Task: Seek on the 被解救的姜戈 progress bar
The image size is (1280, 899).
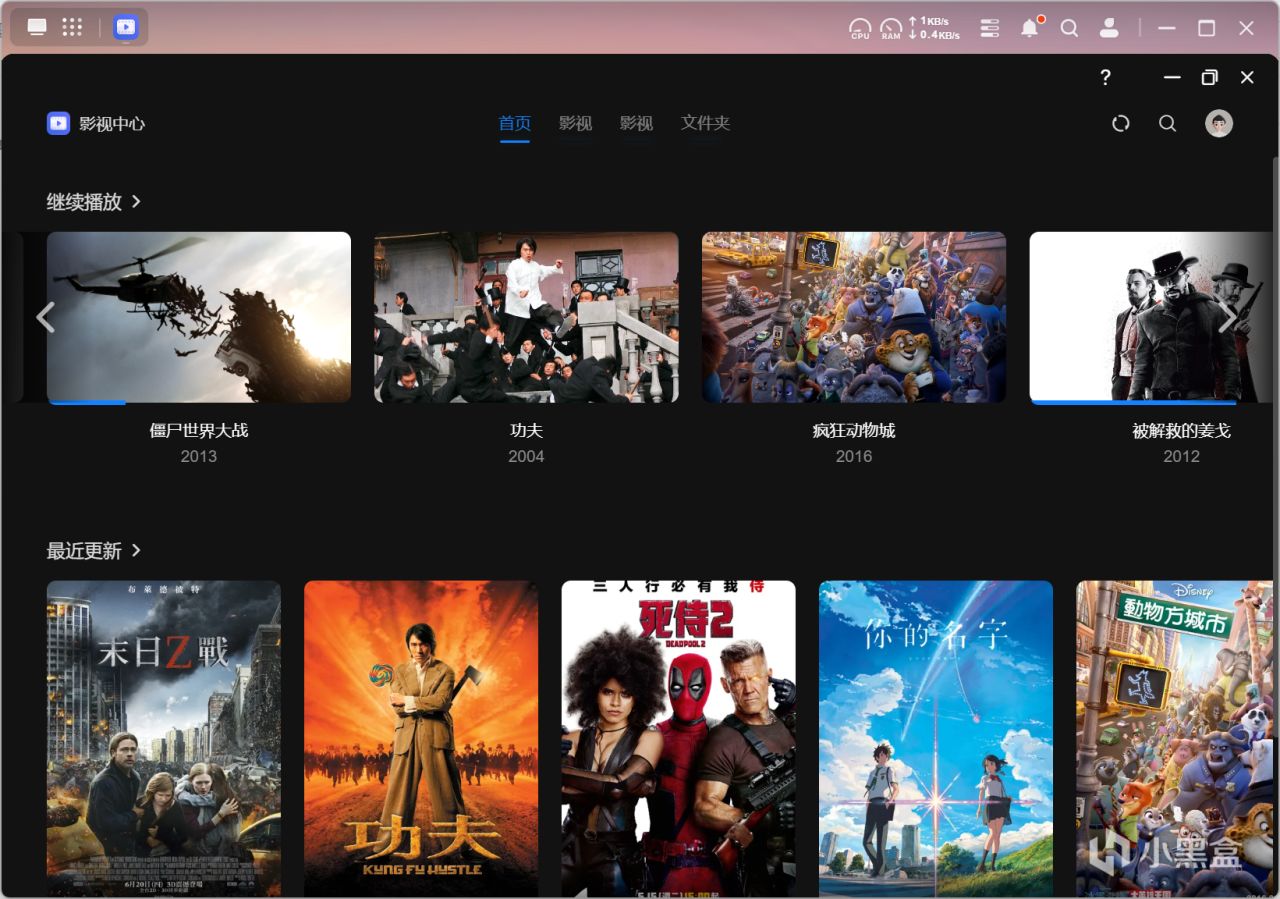Action: (x=1151, y=403)
